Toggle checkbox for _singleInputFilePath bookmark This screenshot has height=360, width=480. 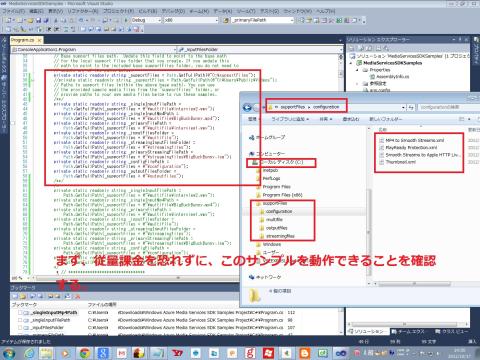(20, 320)
